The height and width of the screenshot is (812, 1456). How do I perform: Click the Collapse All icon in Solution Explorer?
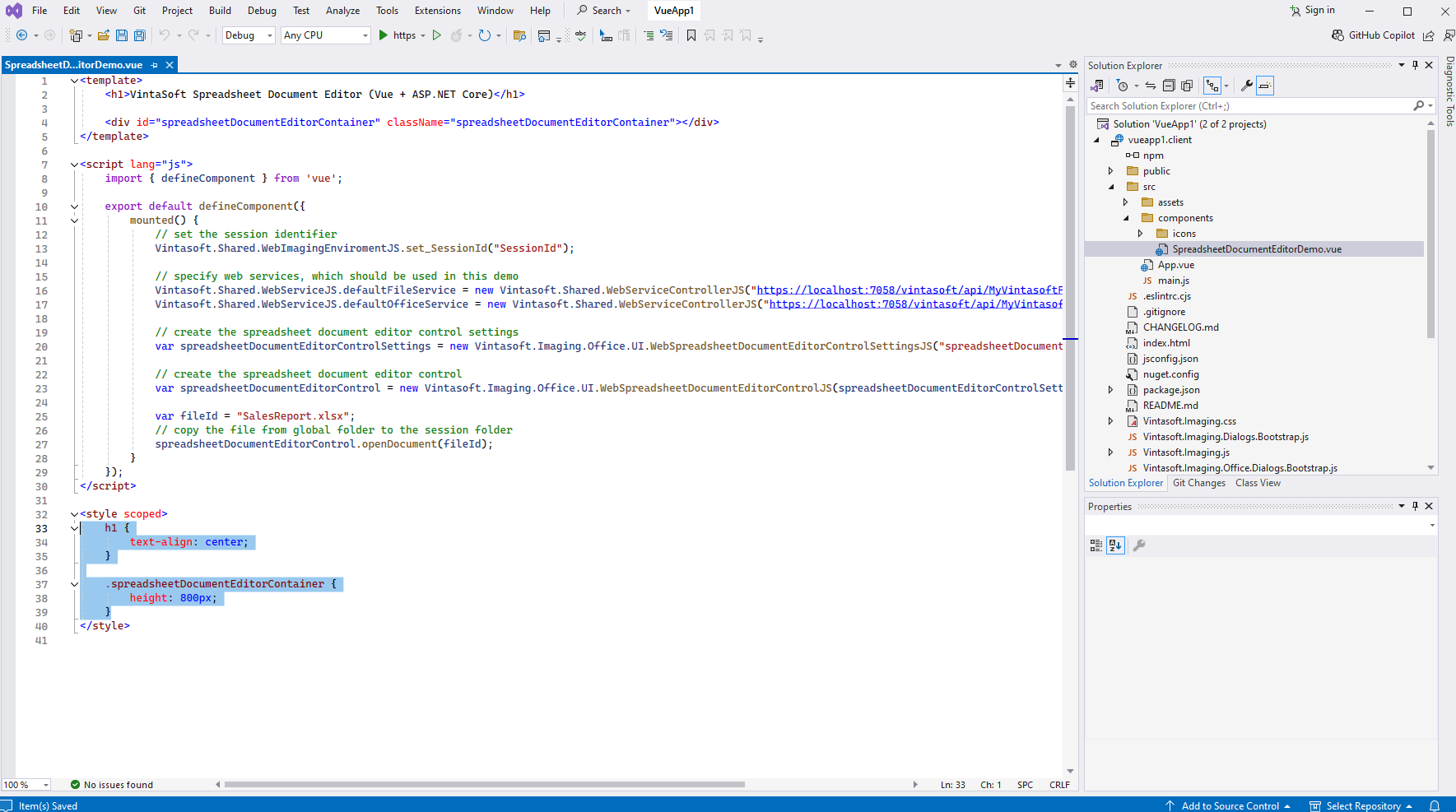coord(1169,86)
